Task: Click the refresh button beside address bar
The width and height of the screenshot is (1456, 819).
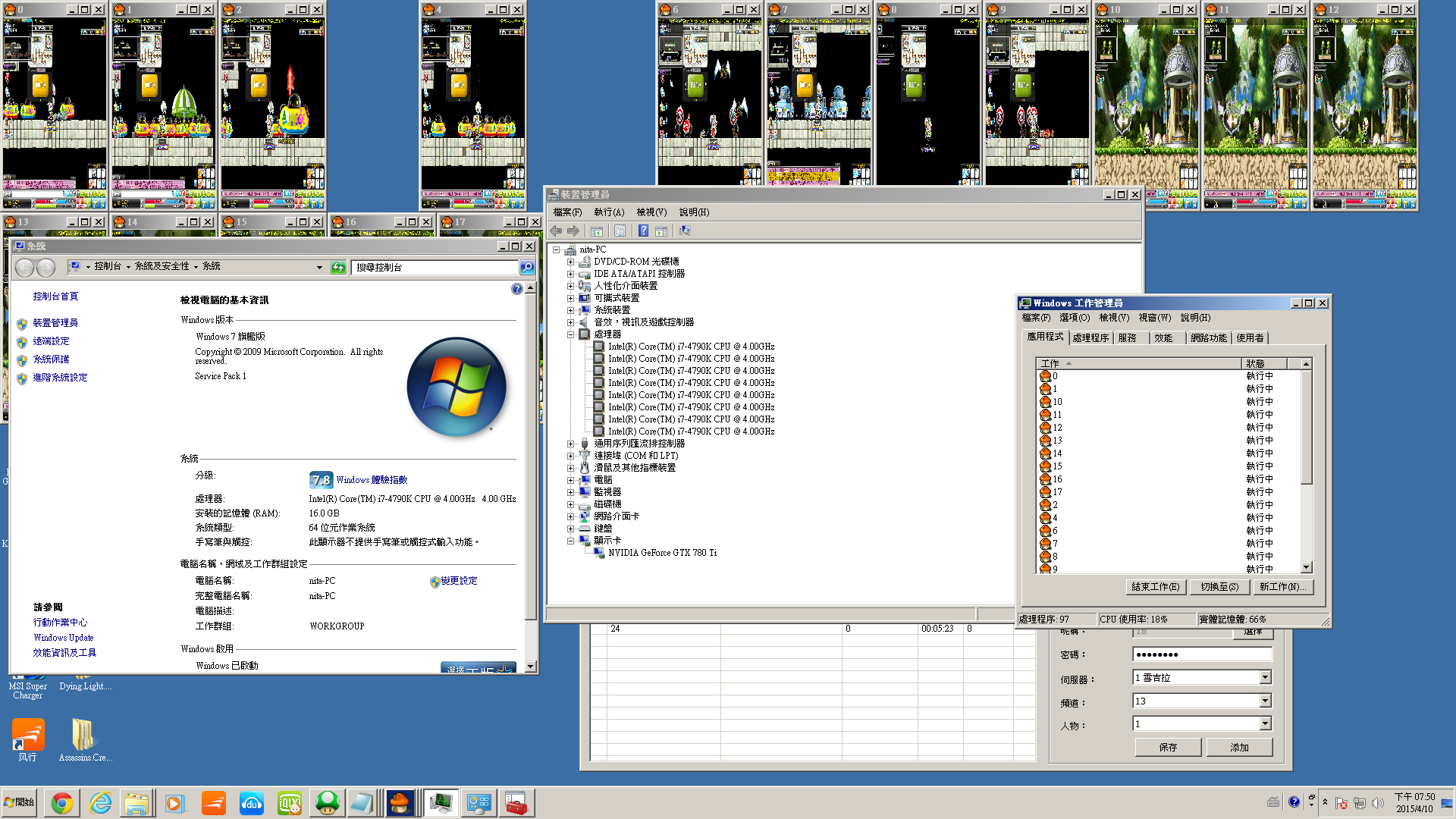Action: 338,267
